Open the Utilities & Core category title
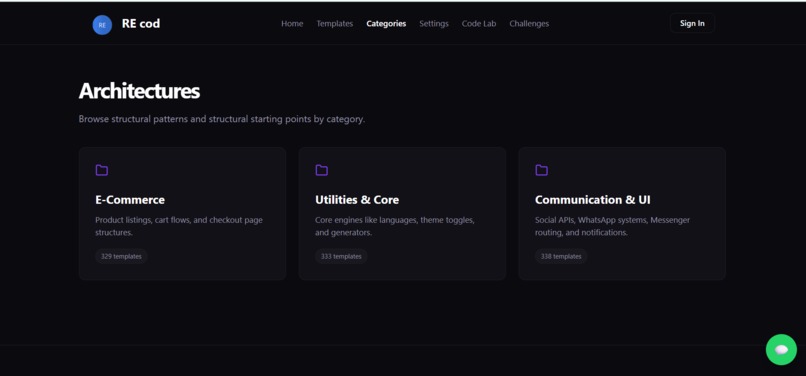Image resolution: width=806 pixels, height=376 pixels. pyautogui.click(x=357, y=200)
